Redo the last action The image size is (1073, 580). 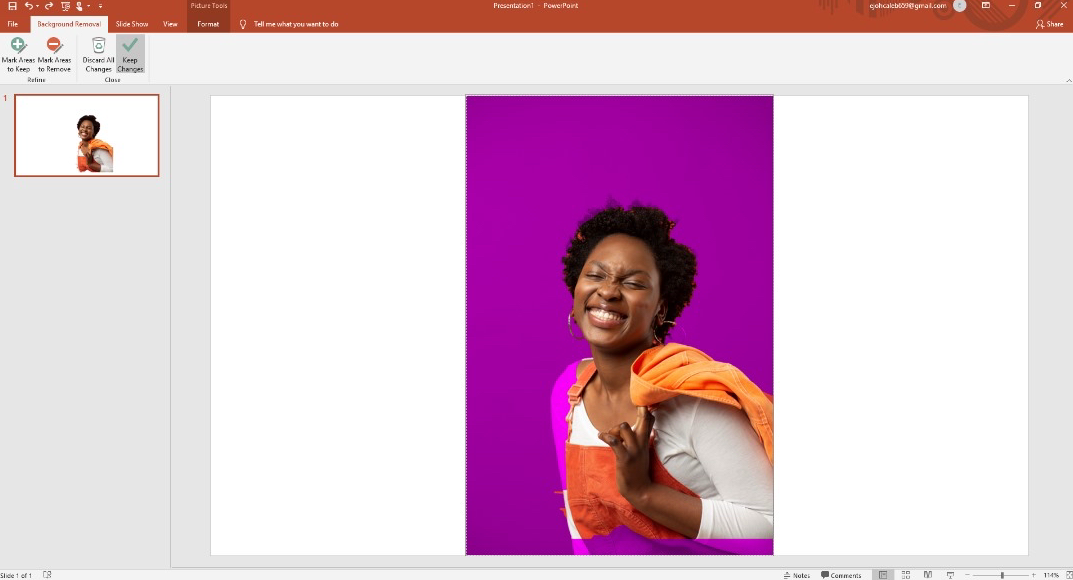(x=49, y=6)
